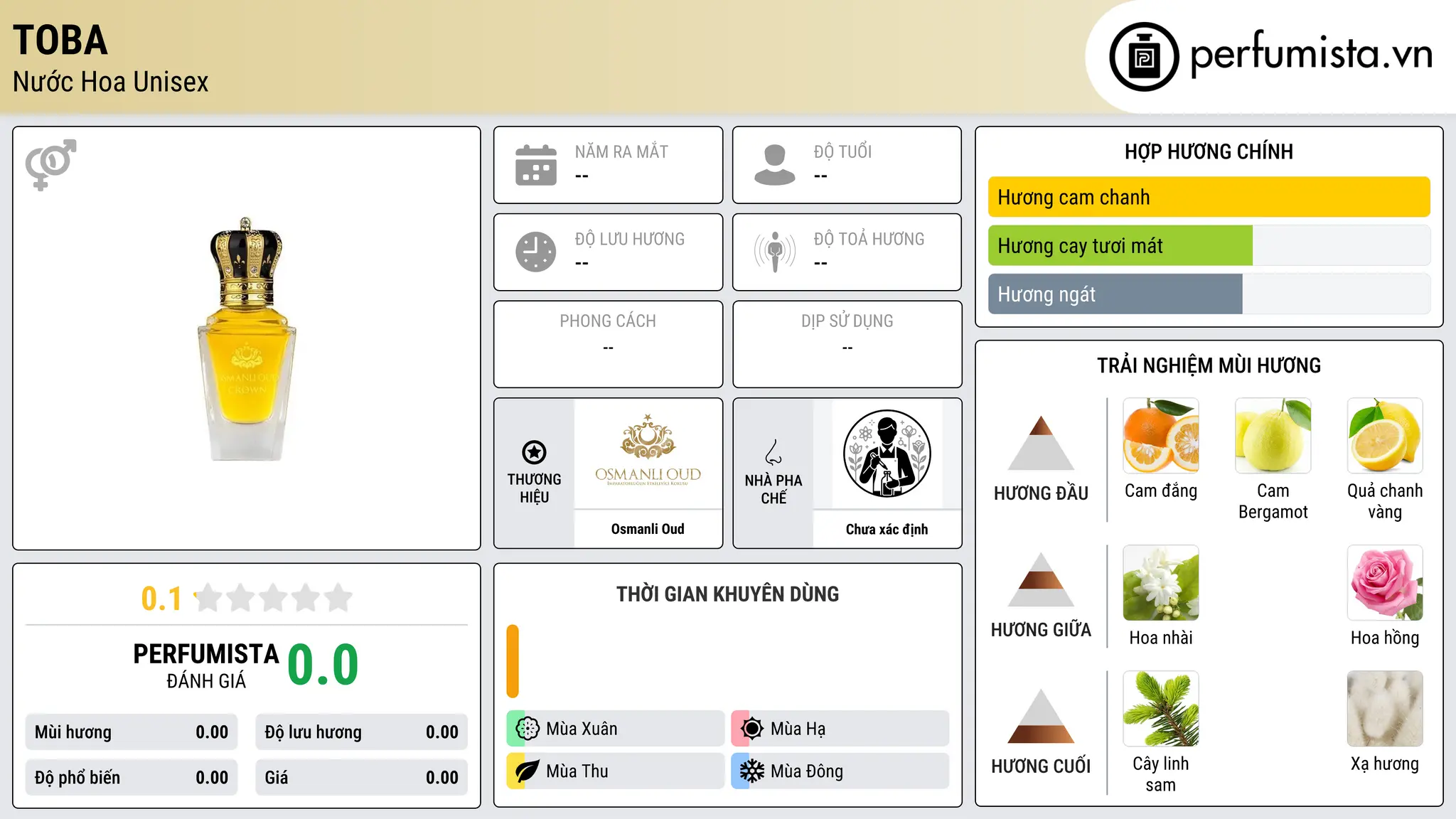Open the Osmanli Oud brand name link
1456x819 pixels.
click(x=648, y=529)
